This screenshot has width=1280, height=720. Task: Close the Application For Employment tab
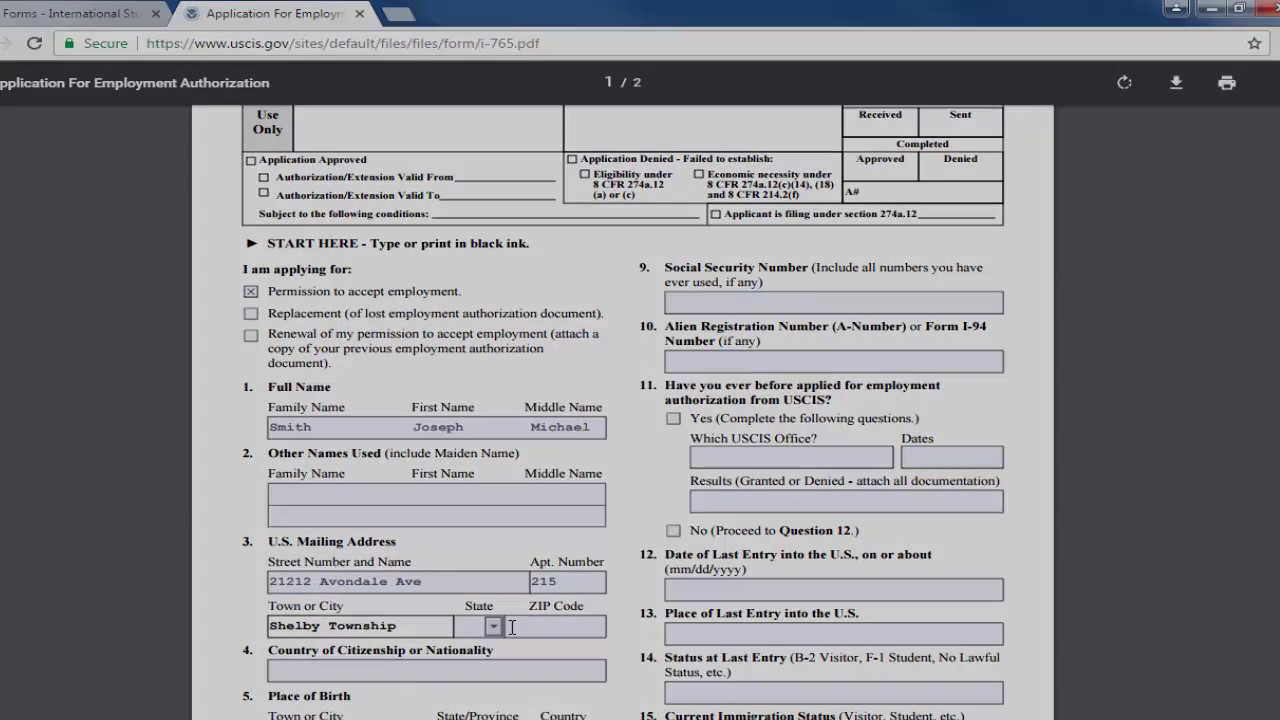(359, 14)
